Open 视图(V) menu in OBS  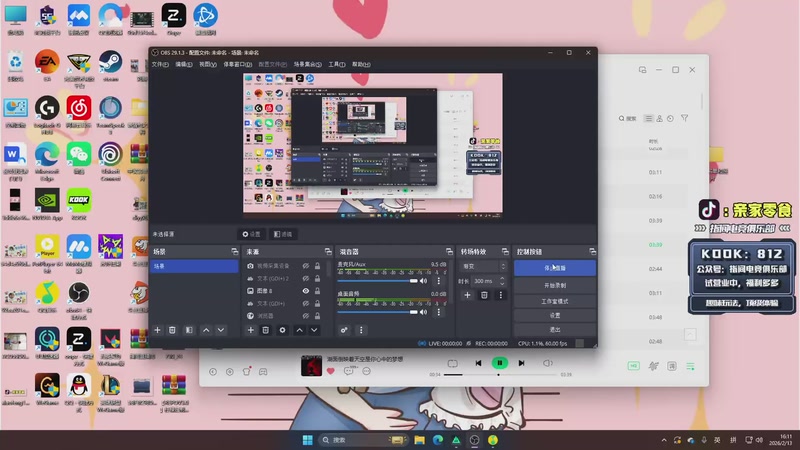tap(208, 64)
